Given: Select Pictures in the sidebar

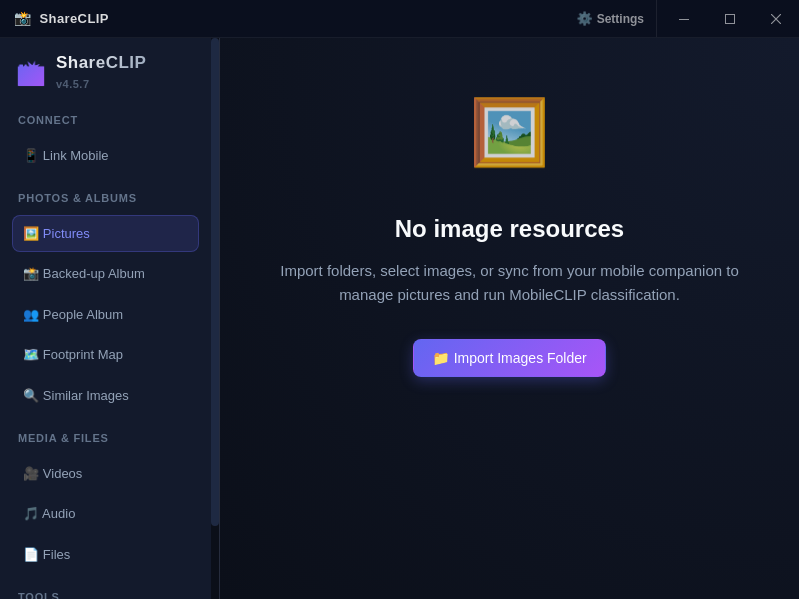Looking at the screenshot, I should pyautogui.click(x=105, y=233).
